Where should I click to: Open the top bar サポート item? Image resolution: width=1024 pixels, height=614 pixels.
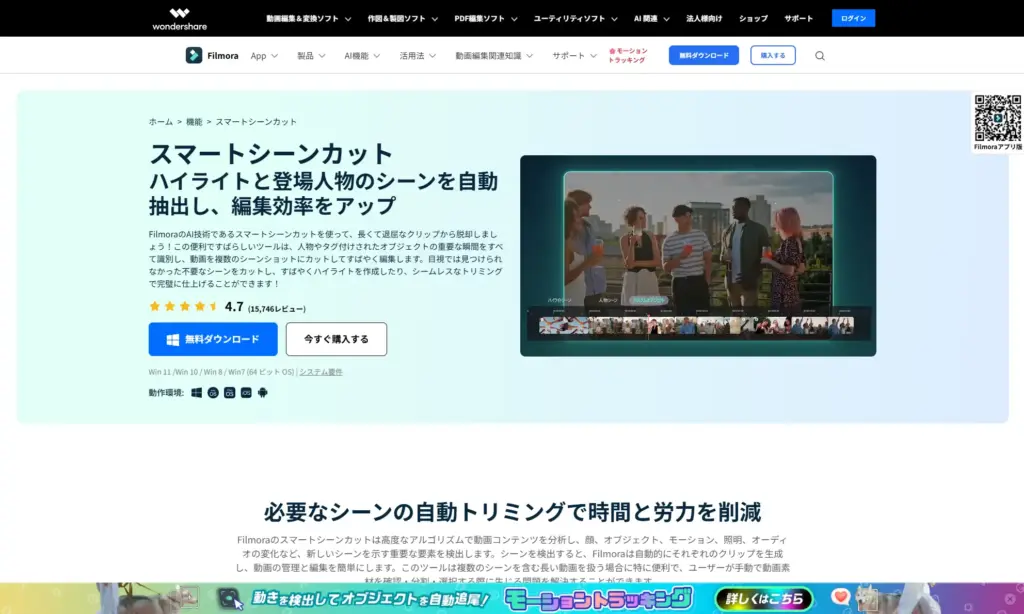click(x=799, y=19)
